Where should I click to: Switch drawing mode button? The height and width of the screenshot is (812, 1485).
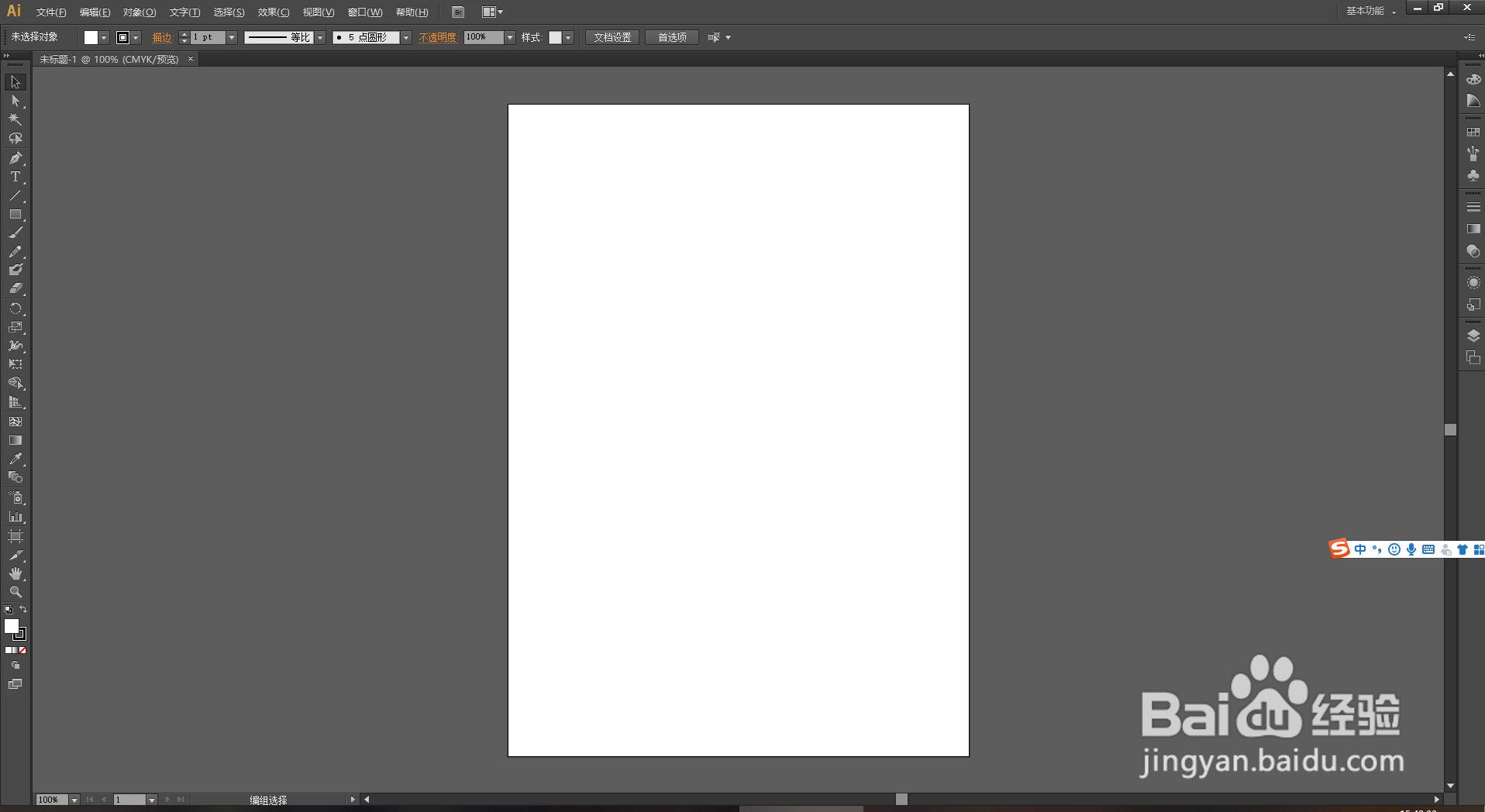click(16, 666)
